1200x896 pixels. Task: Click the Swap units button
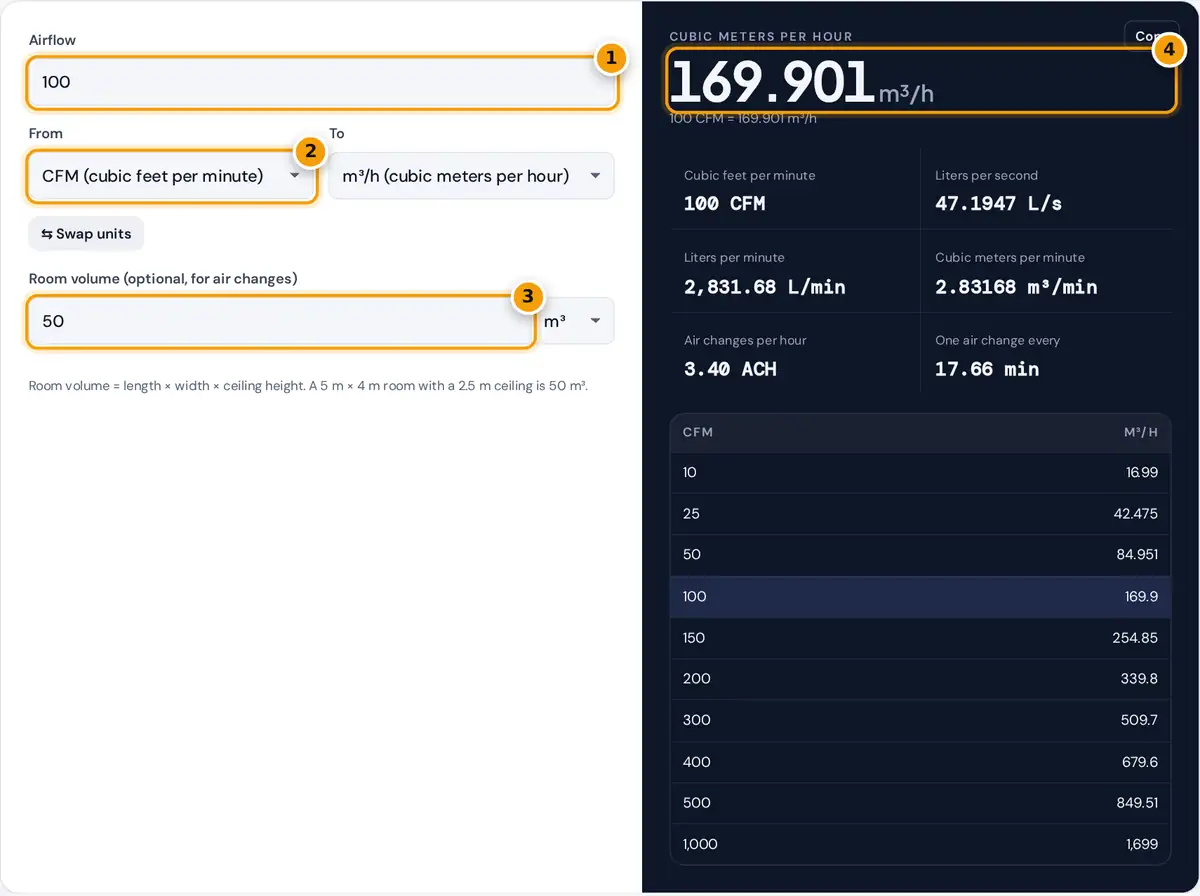tap(87, 234)
